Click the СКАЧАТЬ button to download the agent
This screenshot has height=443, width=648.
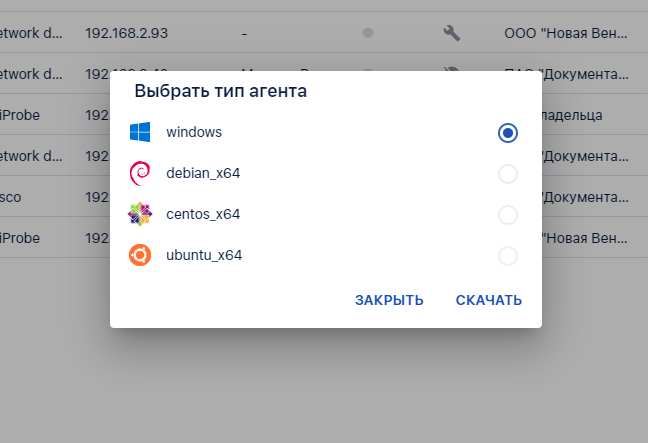pos(489,300)
